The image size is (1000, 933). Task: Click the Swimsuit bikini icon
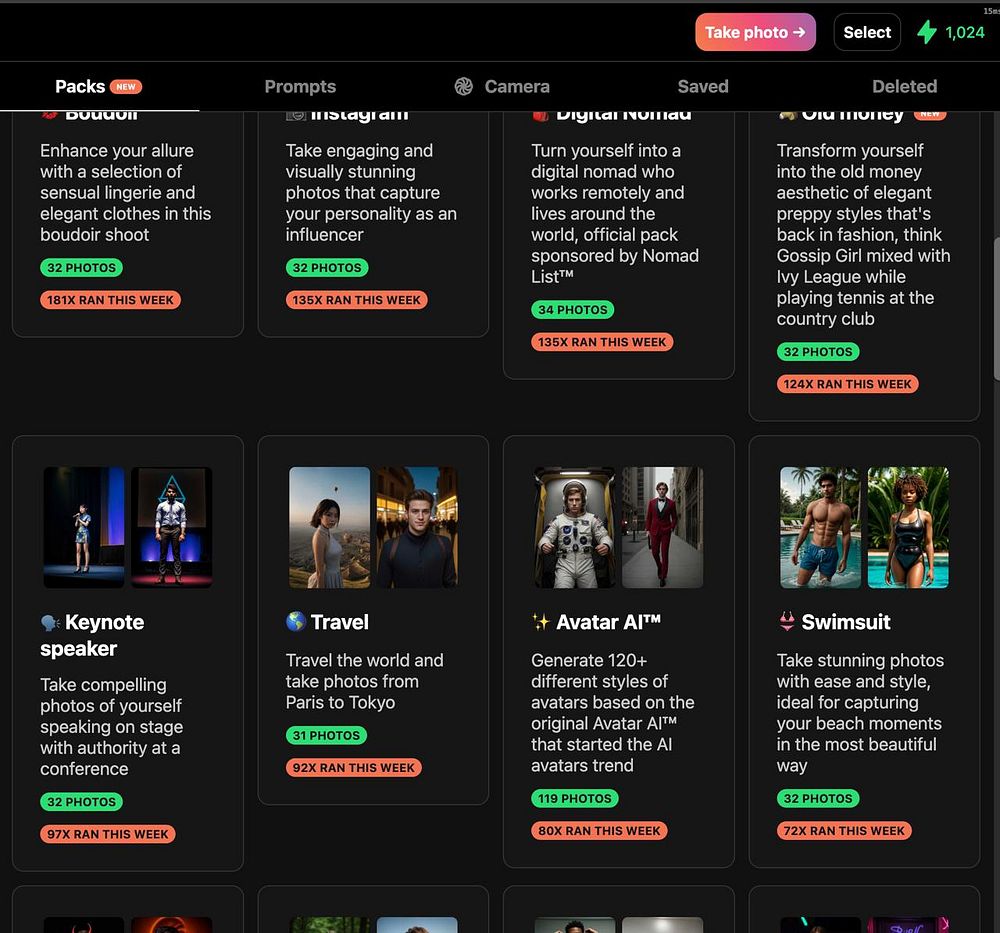[787, 621]
